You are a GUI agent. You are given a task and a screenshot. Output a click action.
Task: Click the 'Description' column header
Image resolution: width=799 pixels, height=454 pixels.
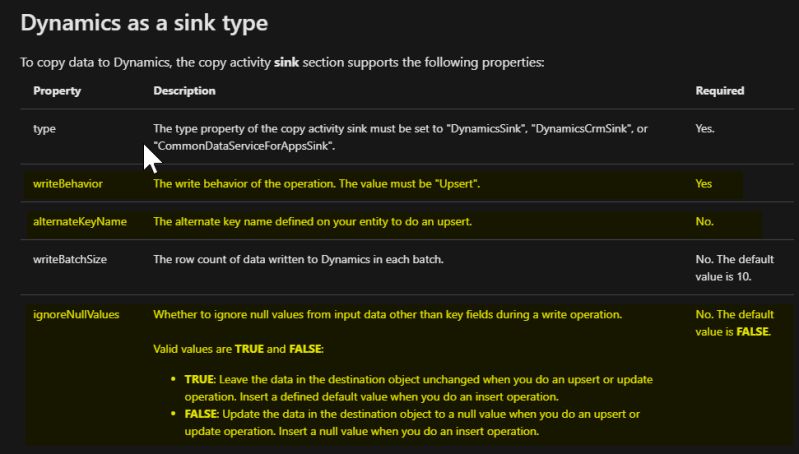pyautogui.click(x=184, y=91)
